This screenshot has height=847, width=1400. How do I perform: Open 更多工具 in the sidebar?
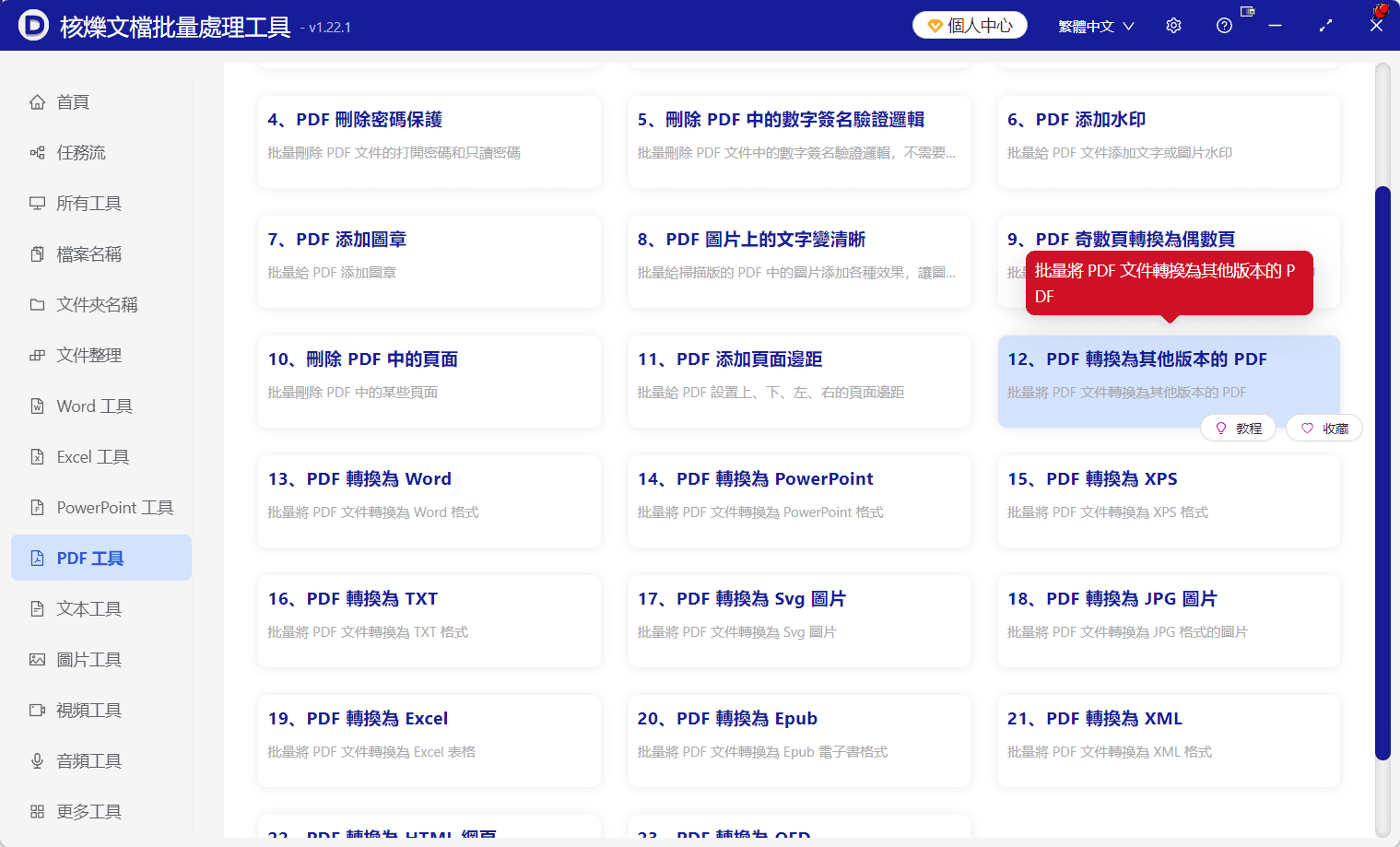click(101, 812)
